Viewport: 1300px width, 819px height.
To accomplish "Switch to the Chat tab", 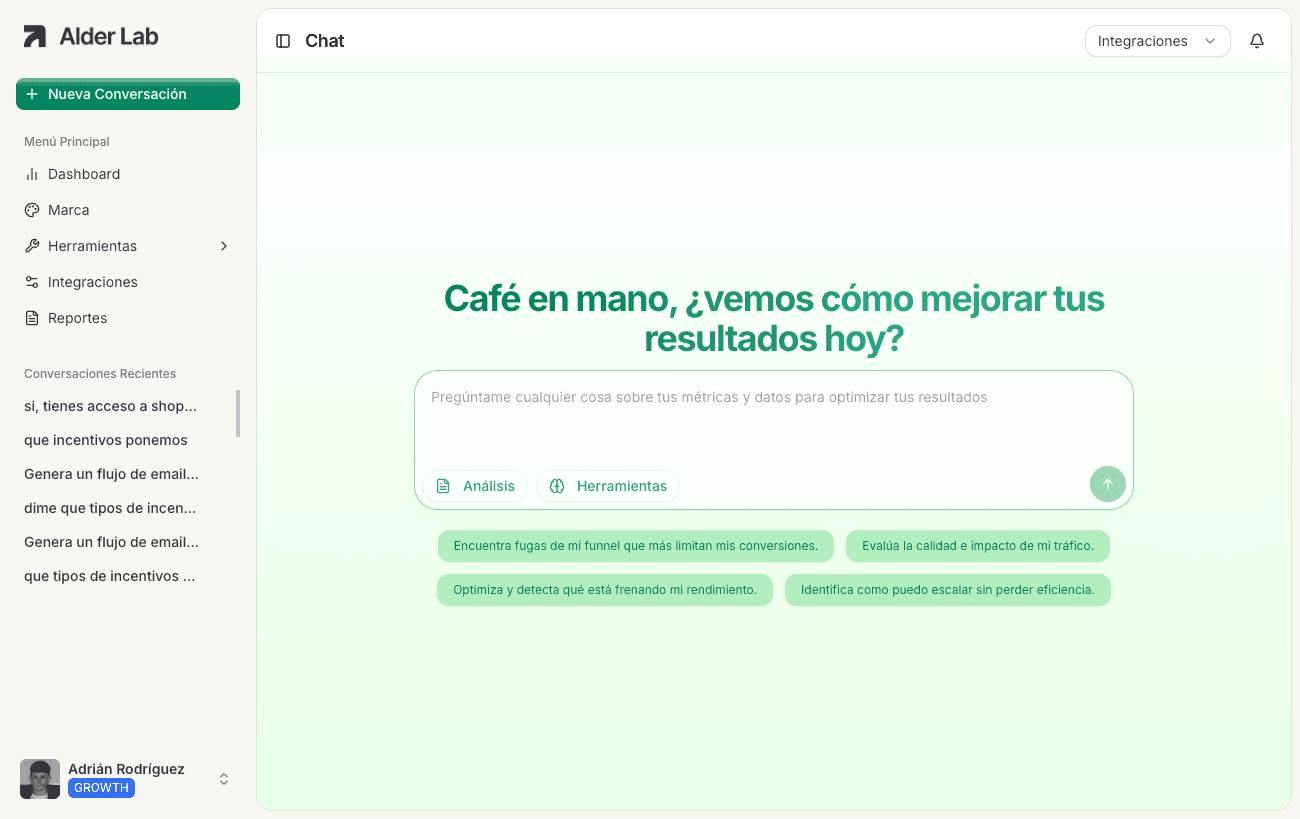I will point(323,41).
